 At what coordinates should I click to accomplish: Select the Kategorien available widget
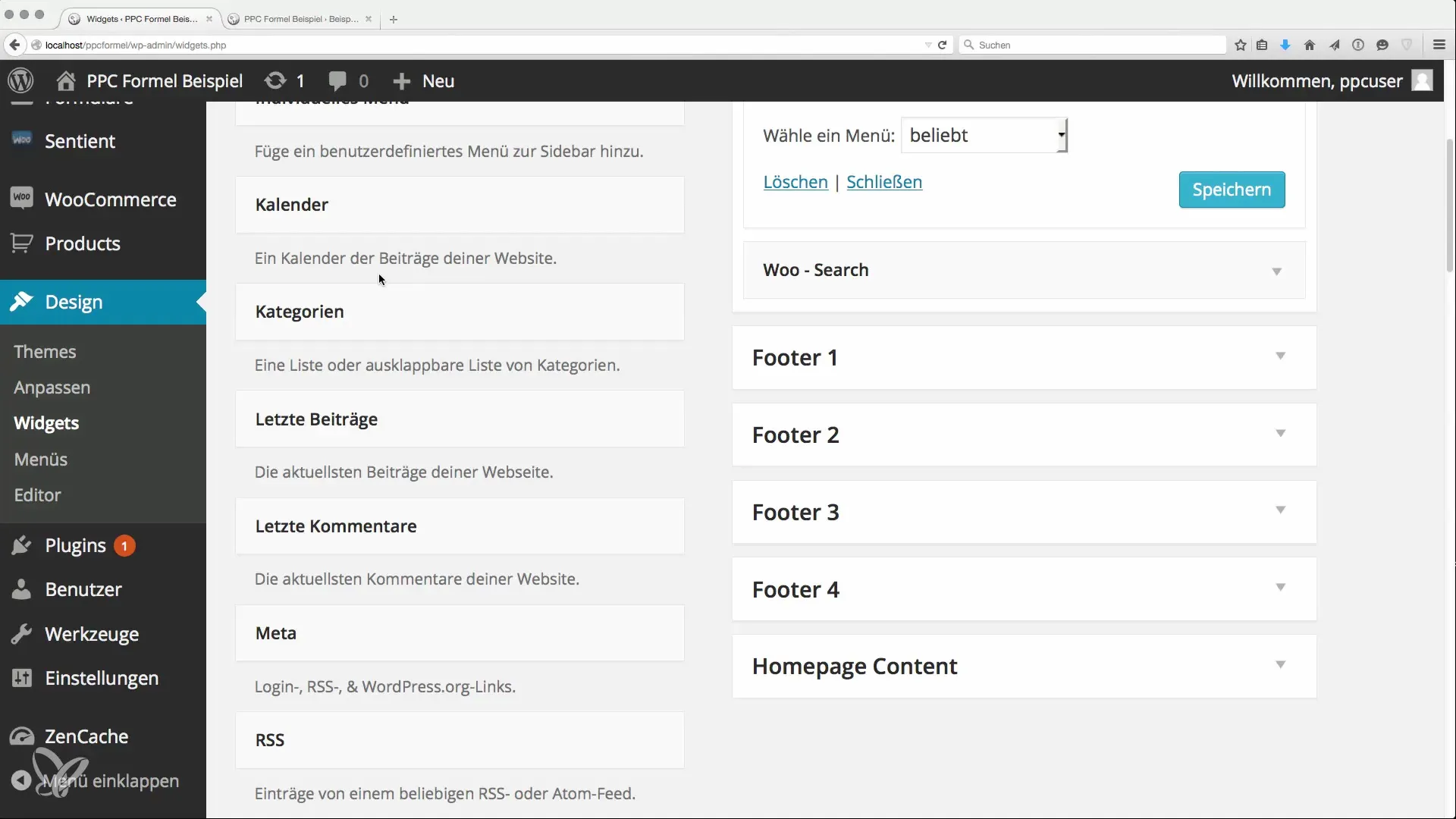click(460, 312)
